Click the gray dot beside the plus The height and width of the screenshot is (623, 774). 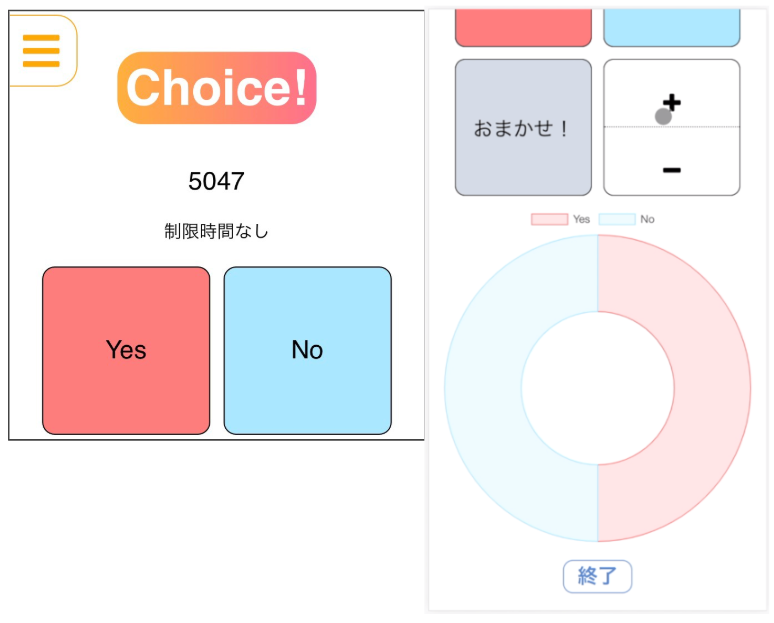(x=662, y=117)
